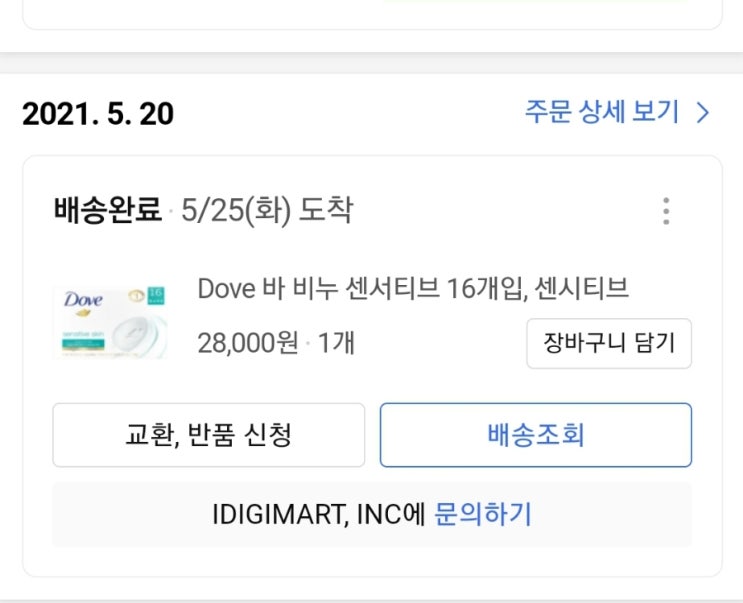Click the 1개 quantity label

point(336,343)
